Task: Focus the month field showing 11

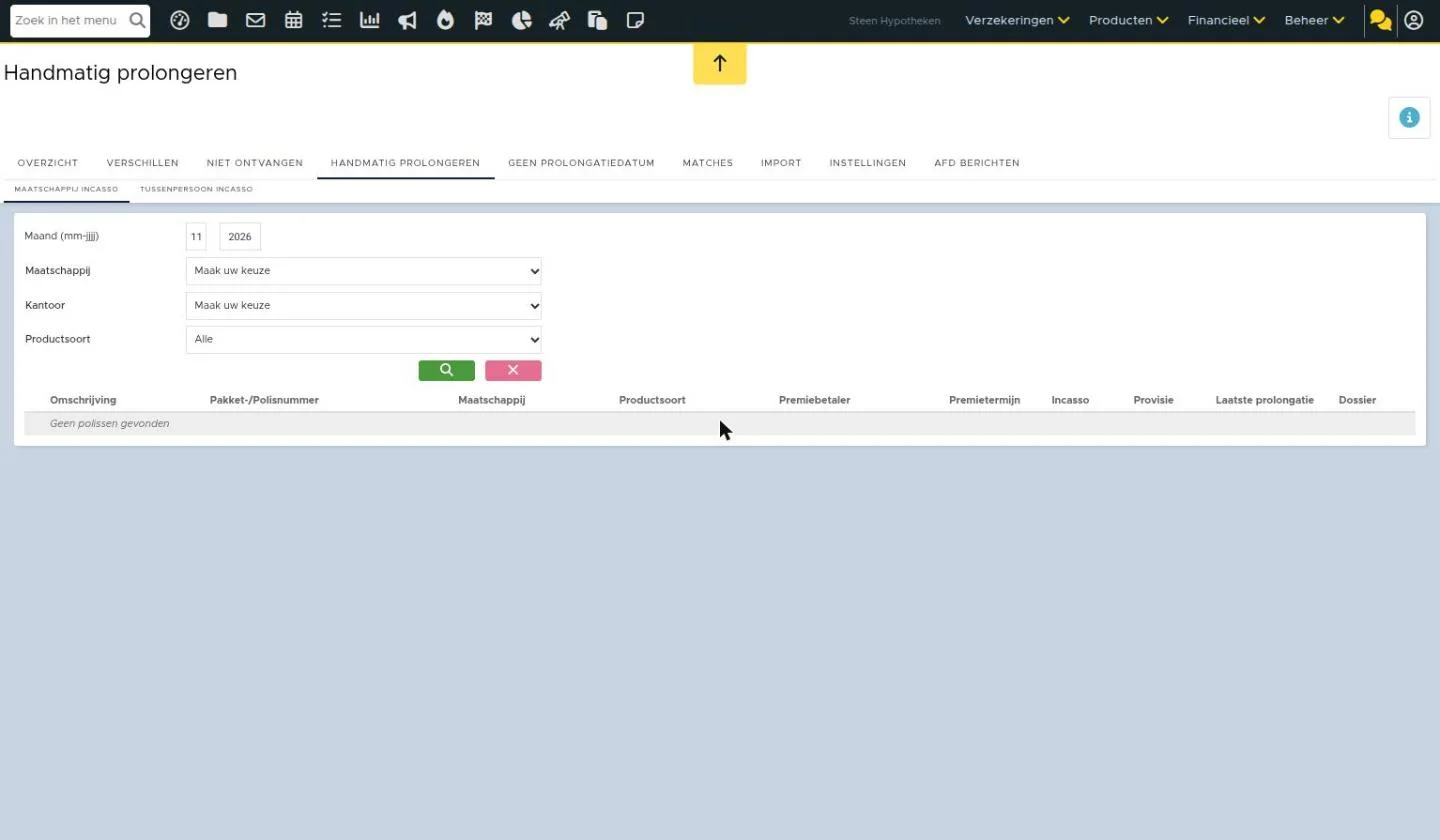Action: click(196, 237)
